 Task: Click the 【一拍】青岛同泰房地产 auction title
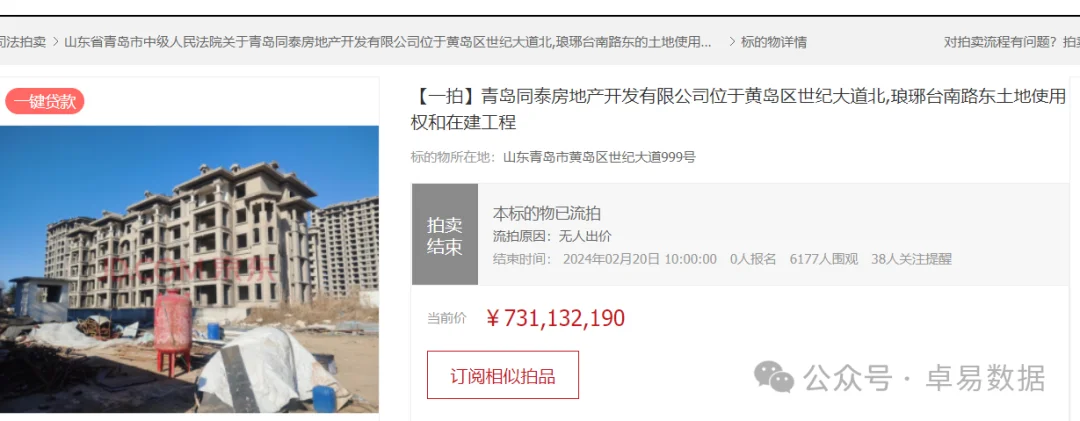[x=738, y=110]
